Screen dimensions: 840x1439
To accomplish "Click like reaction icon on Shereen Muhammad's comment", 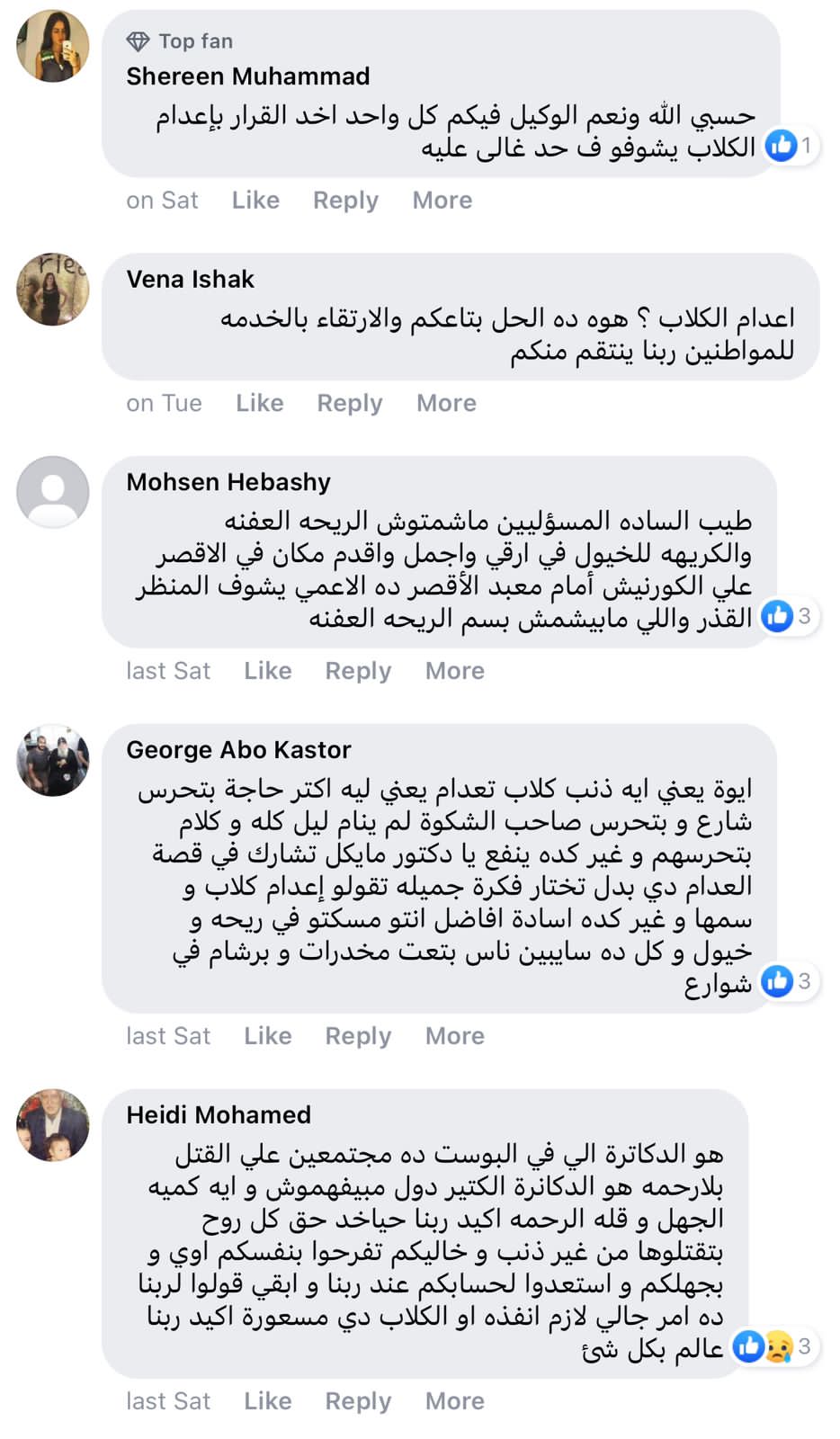I will [782, 145].
